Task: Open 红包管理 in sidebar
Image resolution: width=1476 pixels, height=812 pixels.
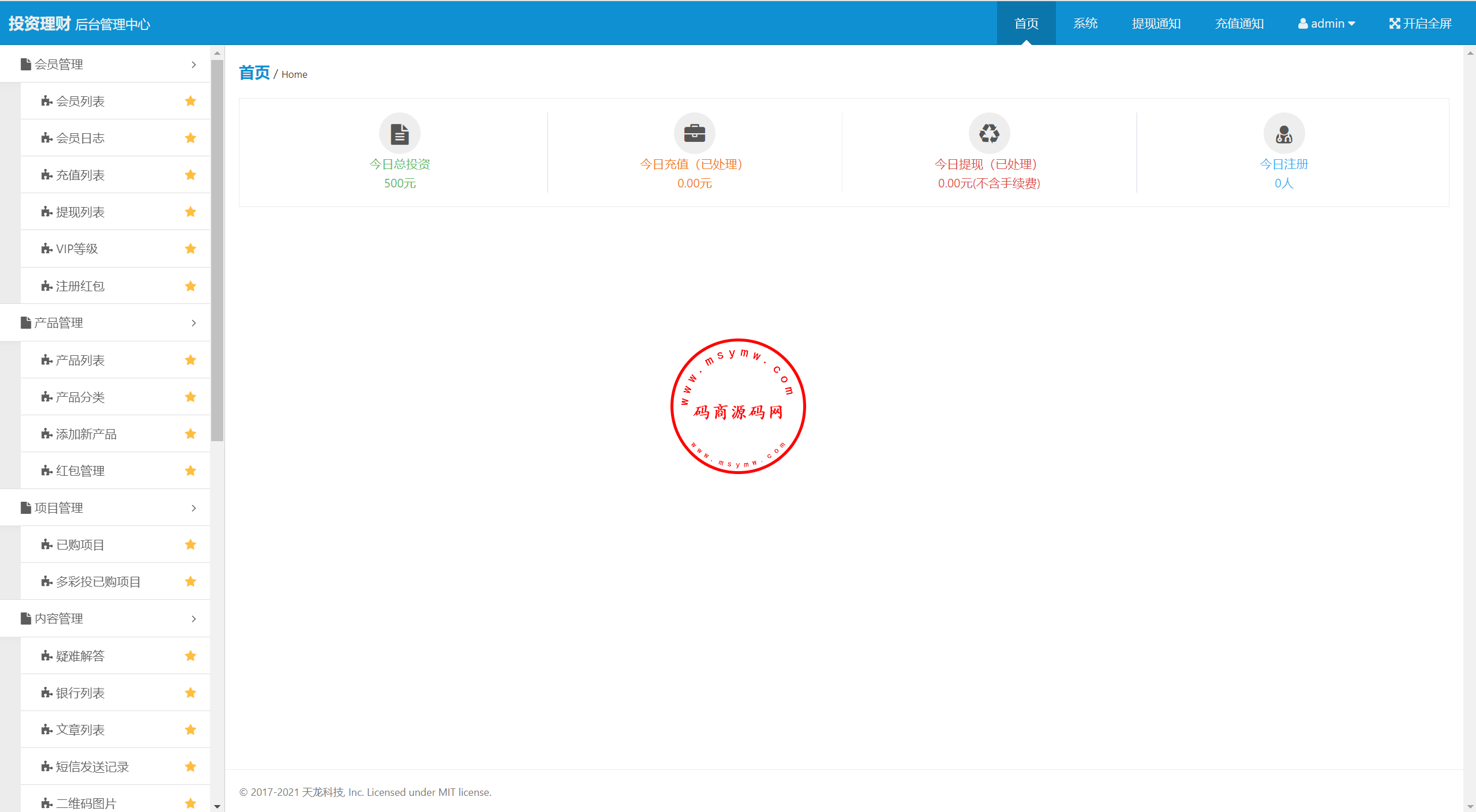Action: coord(115,471)
